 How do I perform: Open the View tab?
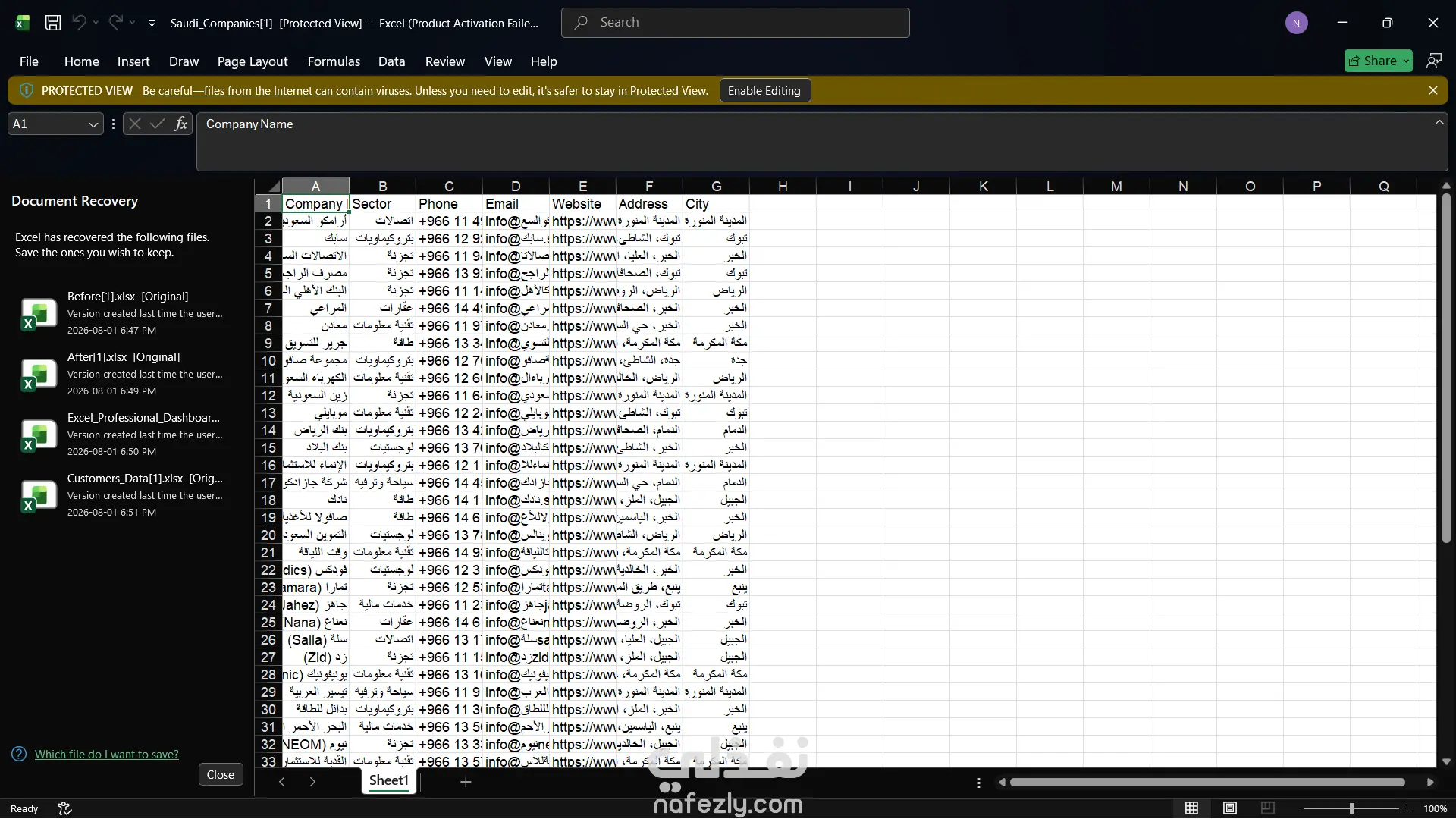click(x=497, y=61)
